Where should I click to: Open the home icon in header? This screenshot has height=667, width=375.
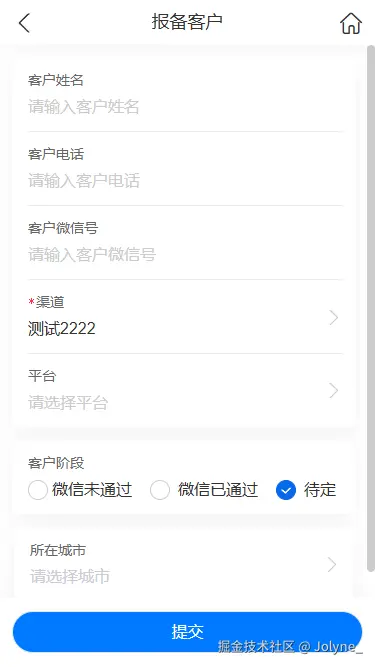(351, 23)
